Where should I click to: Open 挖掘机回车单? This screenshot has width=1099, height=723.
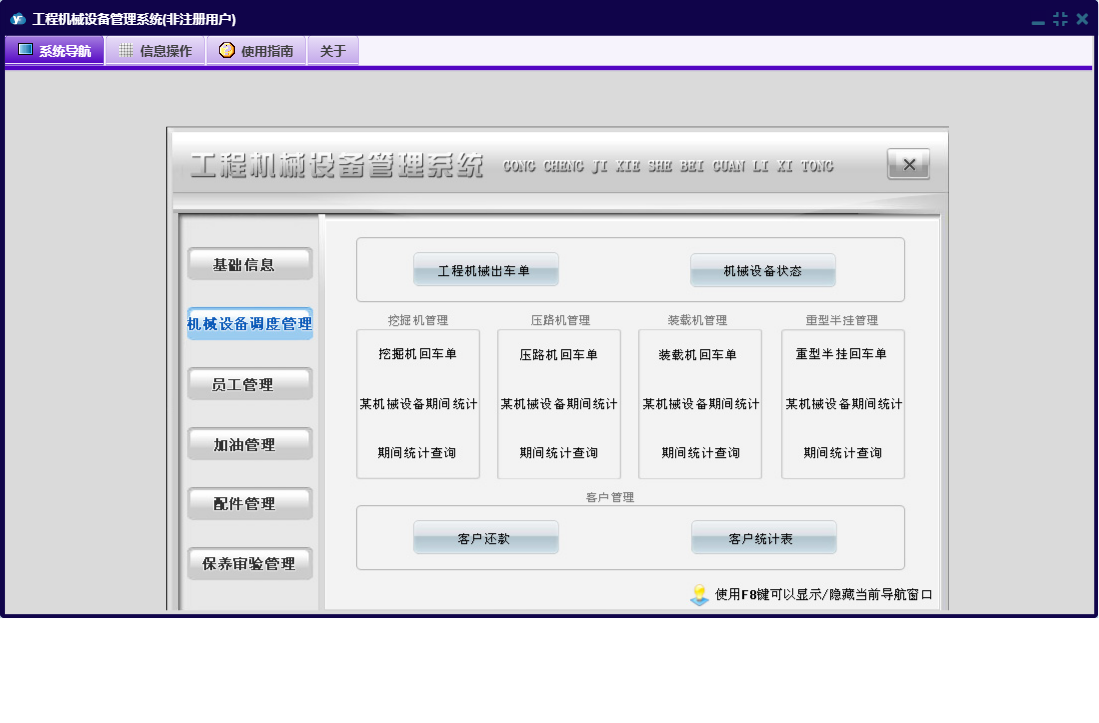[x=417, y=354]
